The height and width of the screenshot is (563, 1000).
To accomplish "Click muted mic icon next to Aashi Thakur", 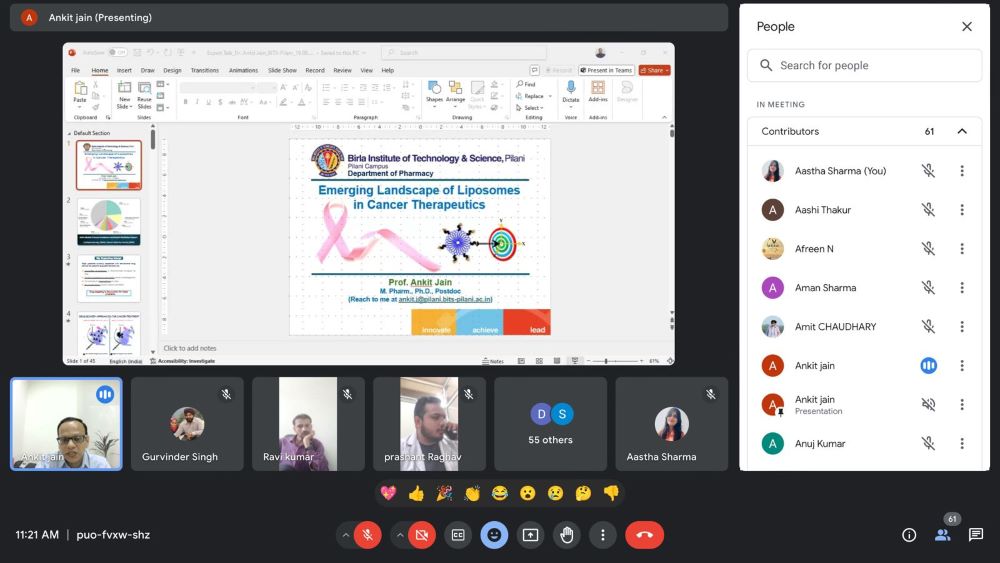I will click(x=929, y=210).
